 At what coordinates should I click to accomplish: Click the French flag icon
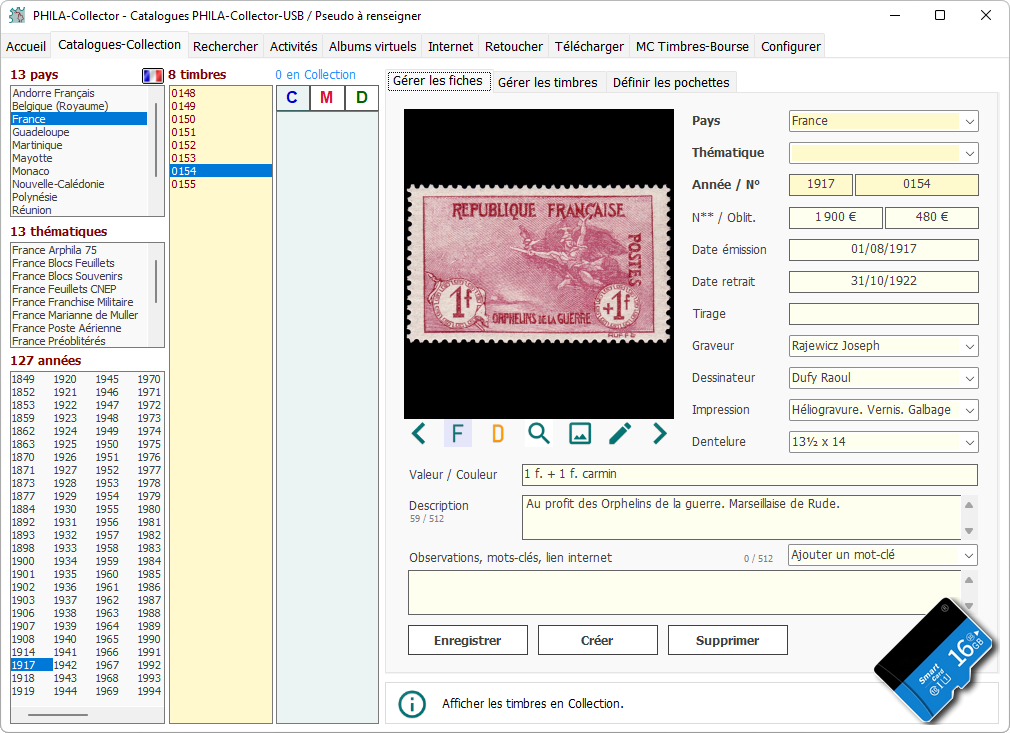pyautogui.click(x=153, y=75)
